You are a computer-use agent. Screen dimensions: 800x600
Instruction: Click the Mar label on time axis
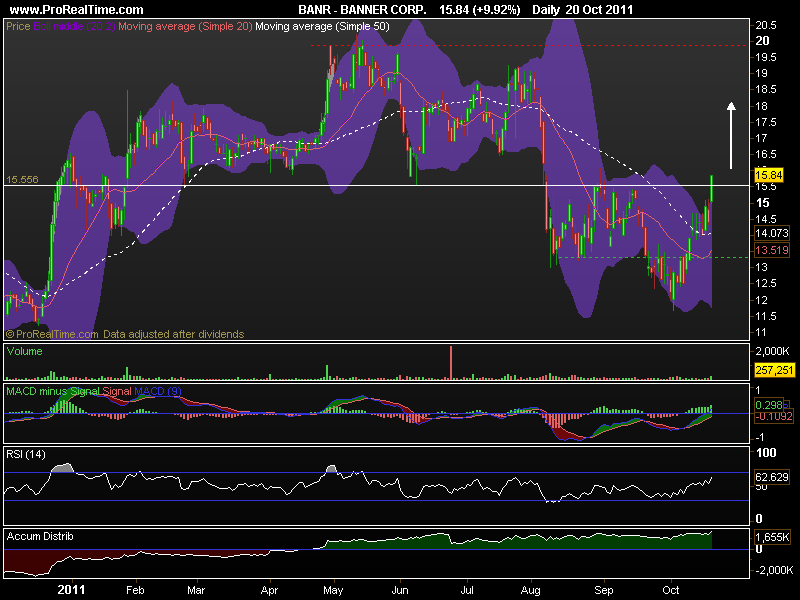click(196, 590)
